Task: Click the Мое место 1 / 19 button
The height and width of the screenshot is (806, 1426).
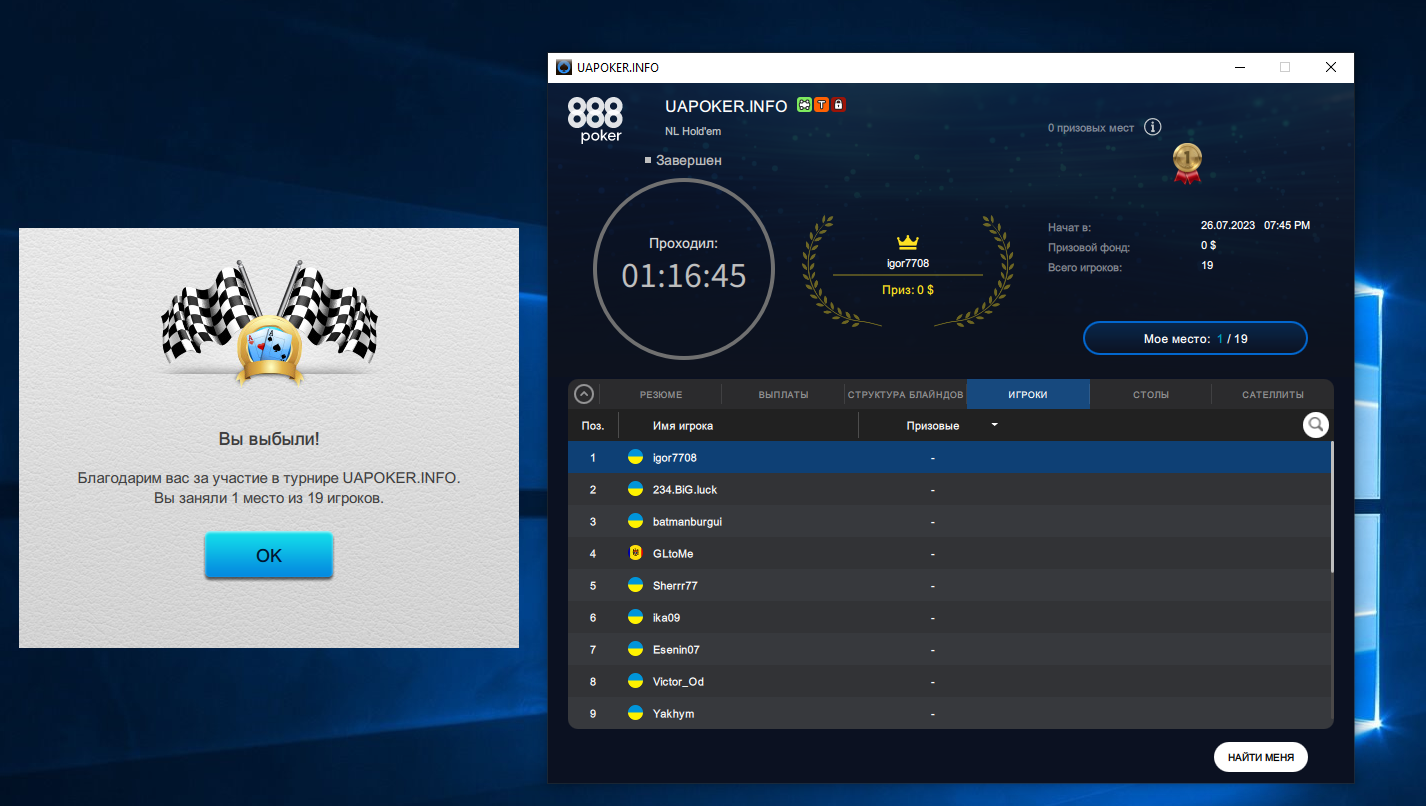Action: tap(1195, 338)
